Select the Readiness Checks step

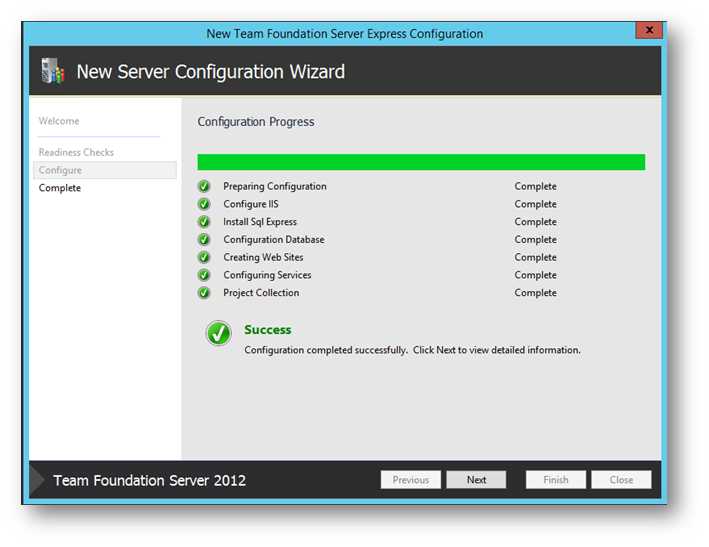tap(76, 152)
